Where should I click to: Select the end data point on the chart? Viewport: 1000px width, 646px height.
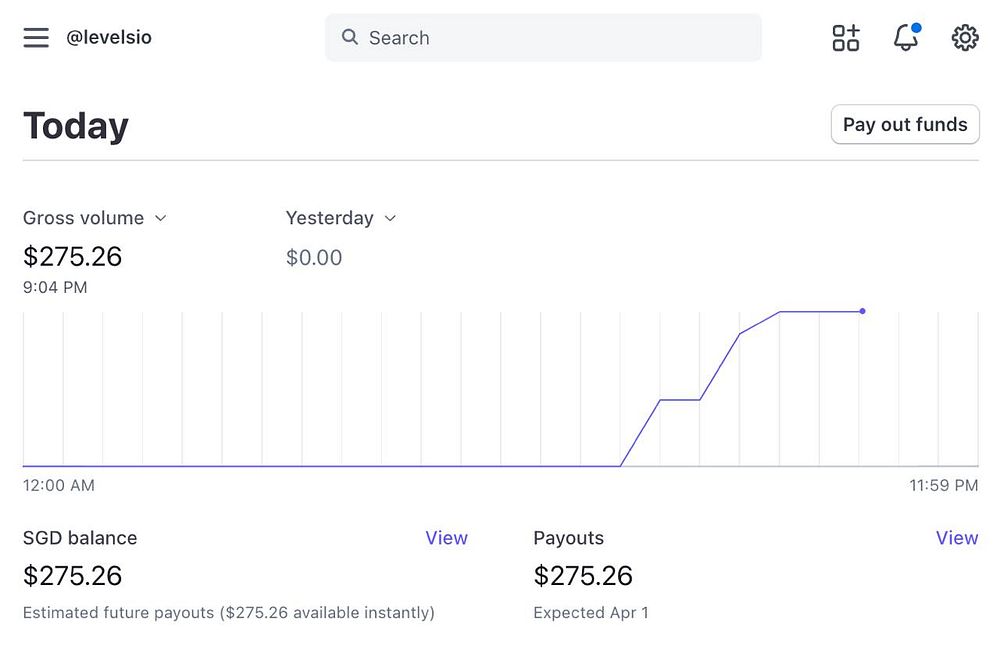(862, 311)
